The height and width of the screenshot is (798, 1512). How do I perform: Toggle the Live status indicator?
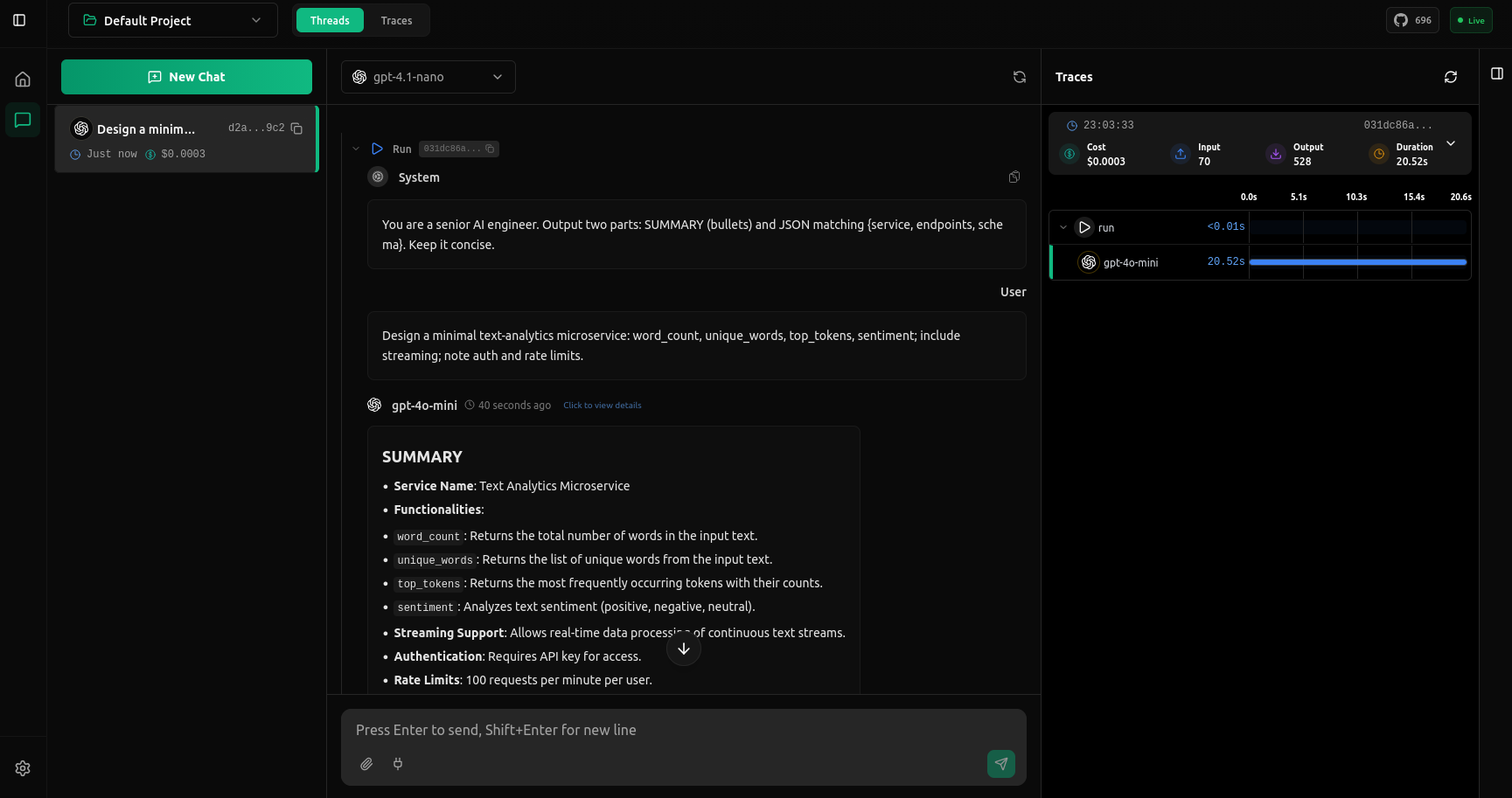(x=1471, y=20)
